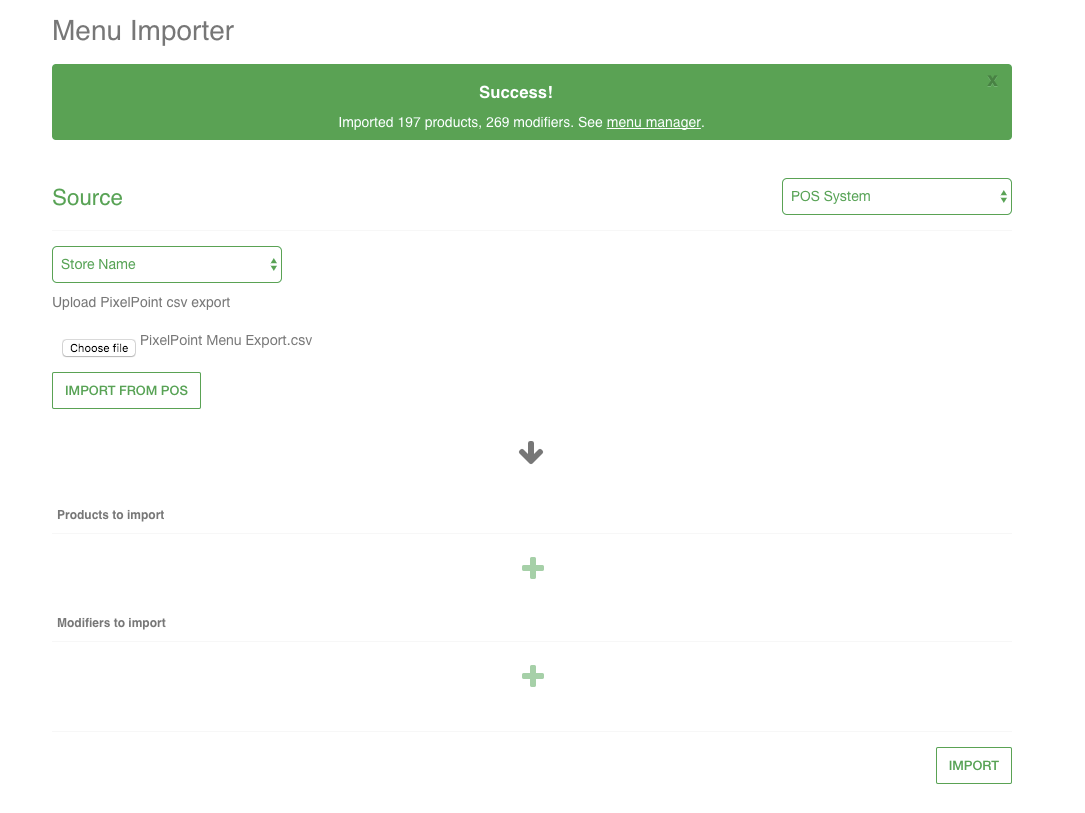Click the up/down arrows on the Store Name selector
This screenshot has height=813, width=1085.
[273, 265]
